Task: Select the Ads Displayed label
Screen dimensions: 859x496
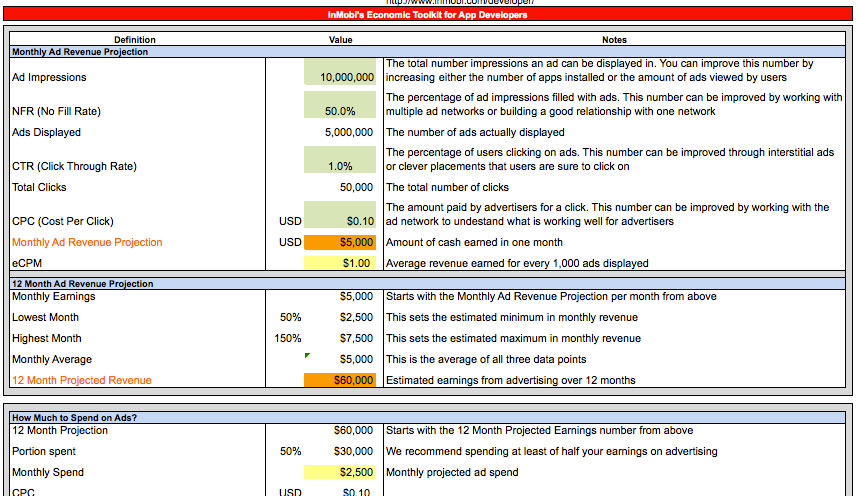Action: 47,133
